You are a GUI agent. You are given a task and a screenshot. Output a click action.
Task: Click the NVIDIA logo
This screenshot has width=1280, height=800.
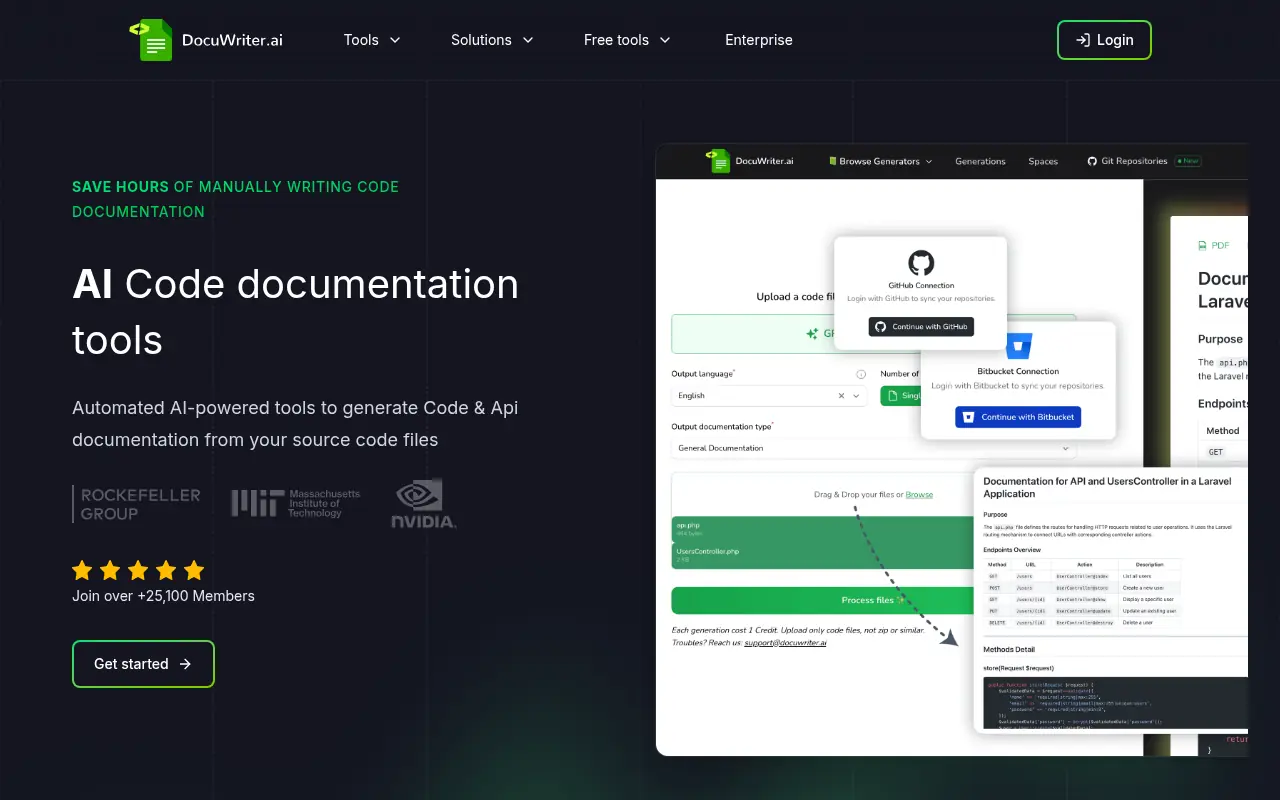tap(422, 503)
